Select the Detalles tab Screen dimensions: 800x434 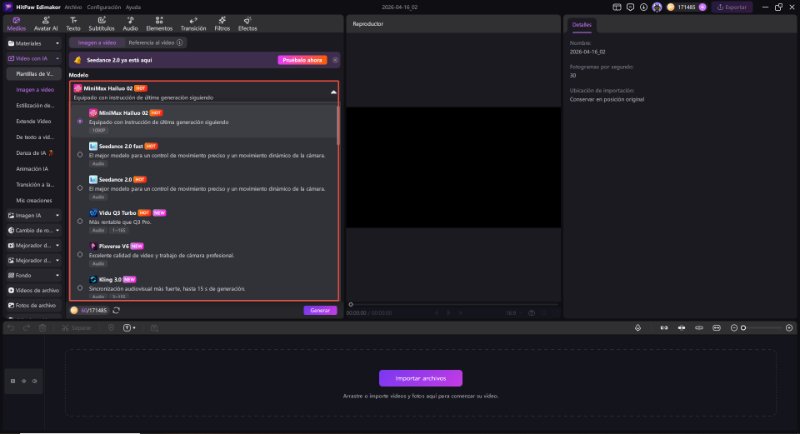(x=582, y=24)
